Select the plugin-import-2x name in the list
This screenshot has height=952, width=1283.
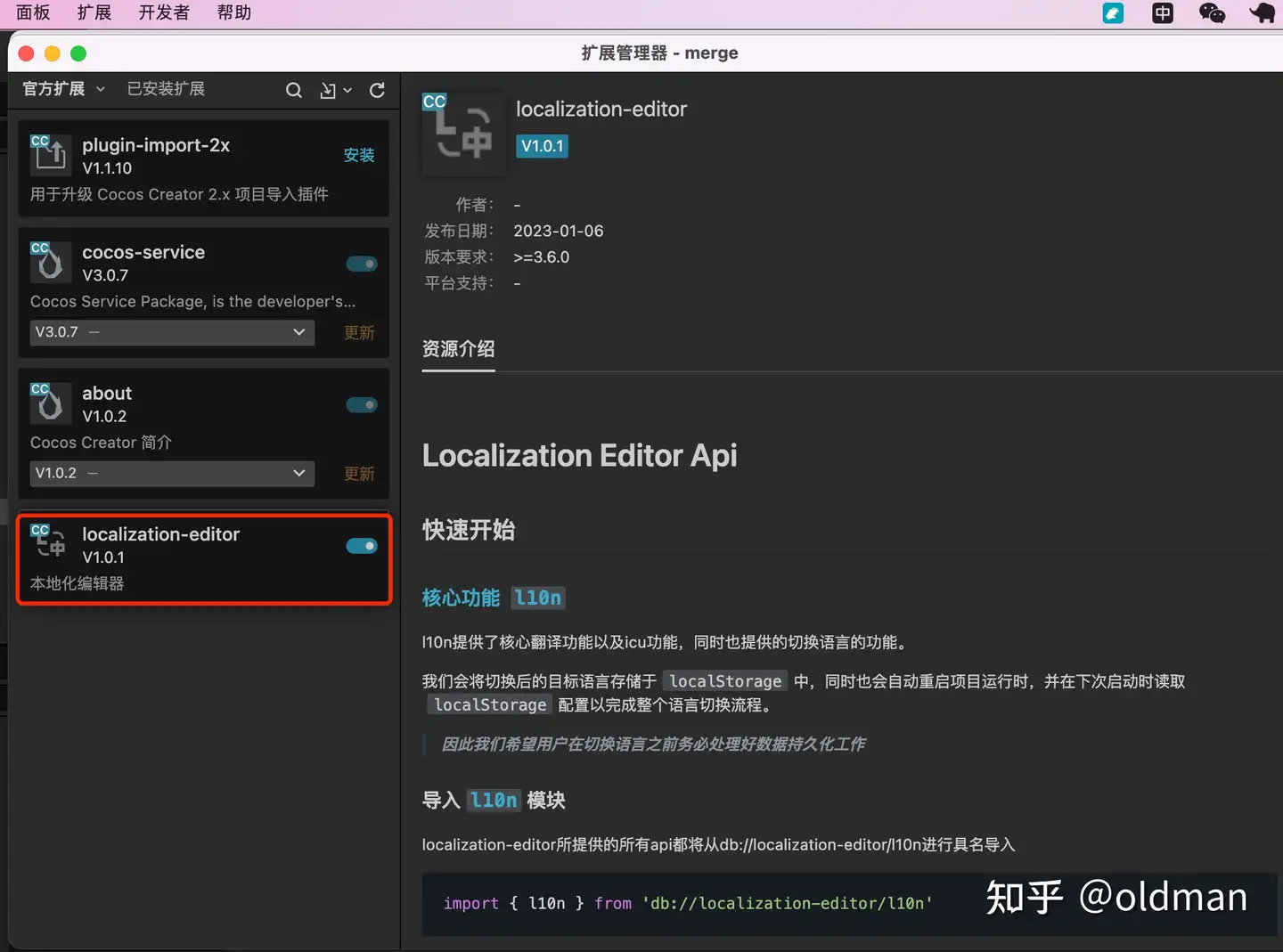[x=156, y=145]
